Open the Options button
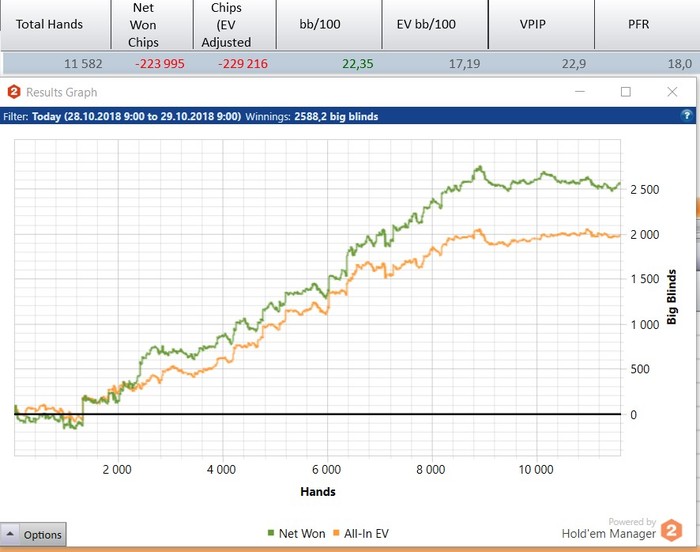 tap(33, 534)
